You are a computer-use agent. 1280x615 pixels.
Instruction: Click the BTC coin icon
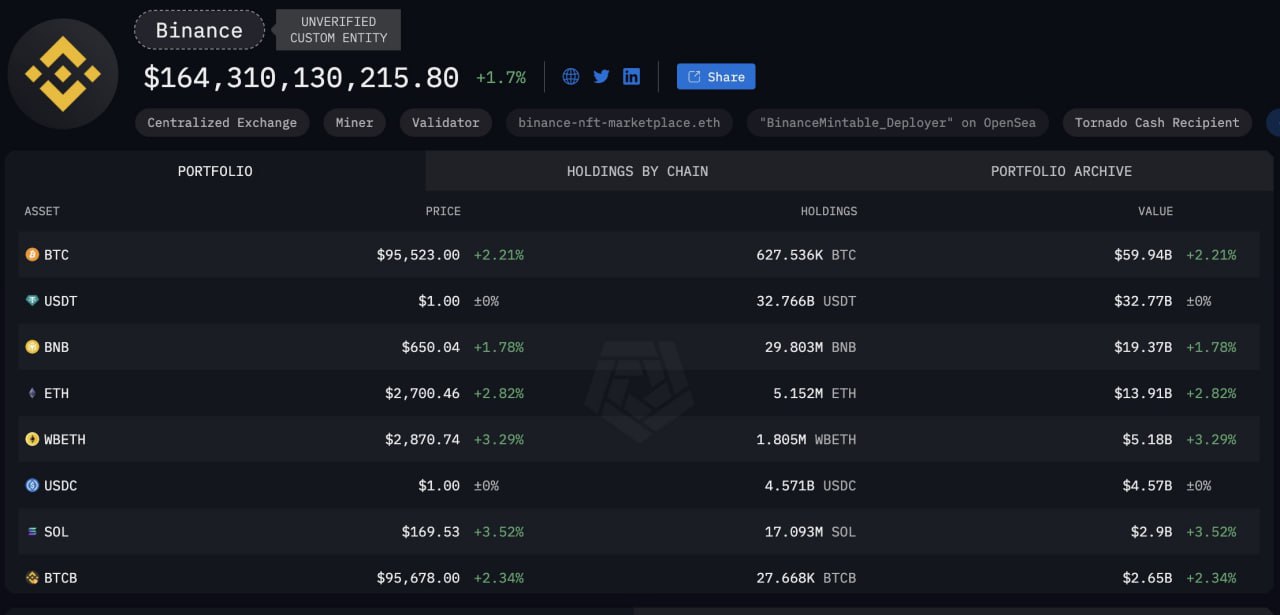pyautogui.click(x=32, y=255)
